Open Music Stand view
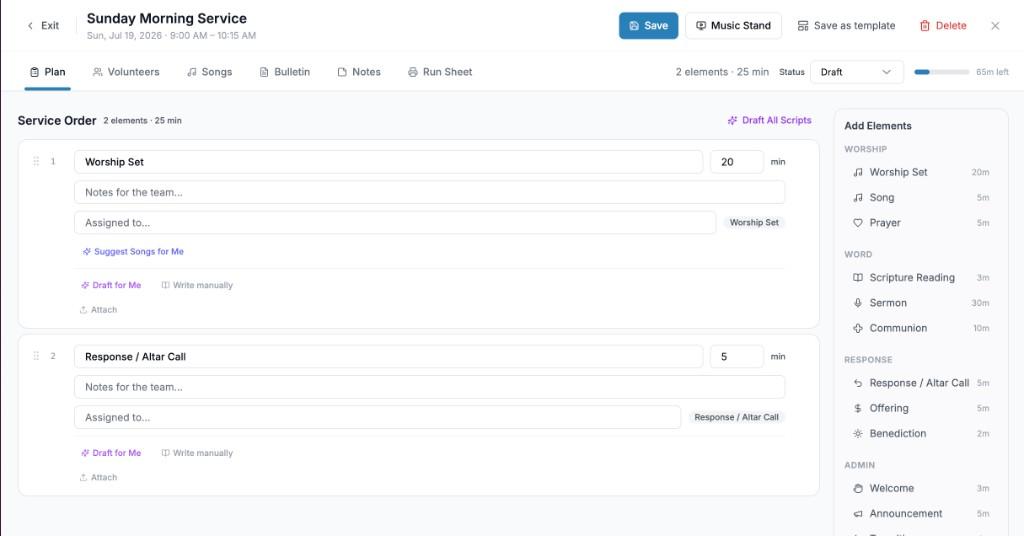Viewport: 1024px width, 536px height. click(x=733, y=25)
